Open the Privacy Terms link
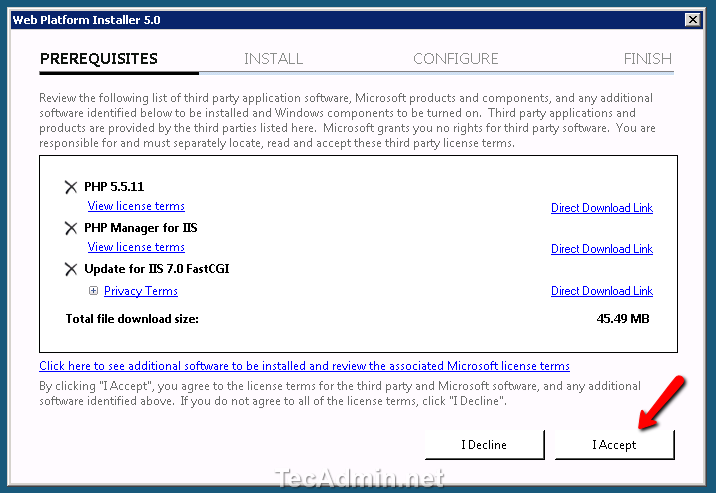 (x=141, y=291)
